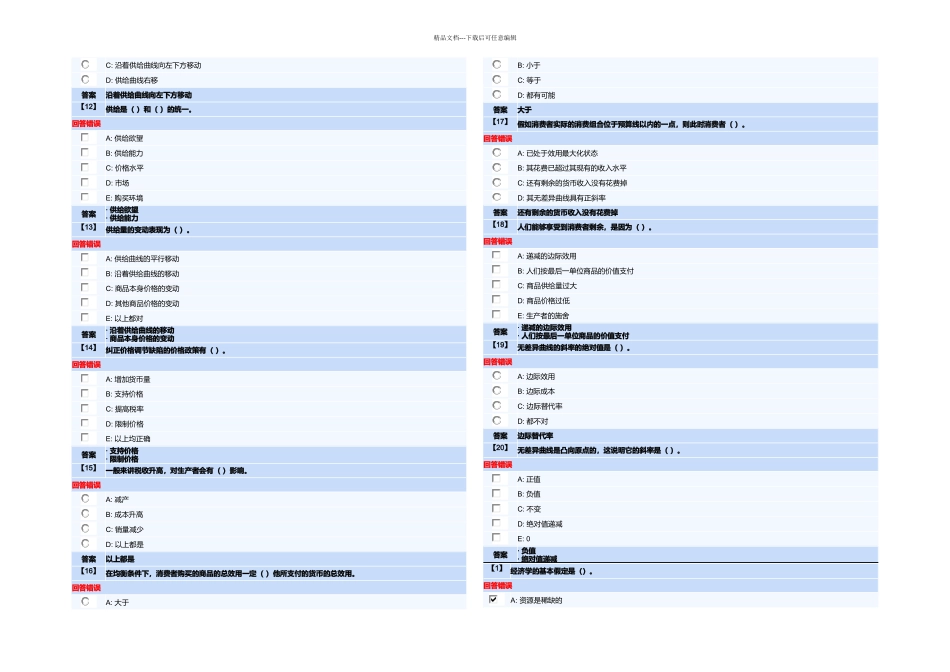Check the box for B: 供给能力
Screen dimensions: 950x672
[x=85, y=152]
